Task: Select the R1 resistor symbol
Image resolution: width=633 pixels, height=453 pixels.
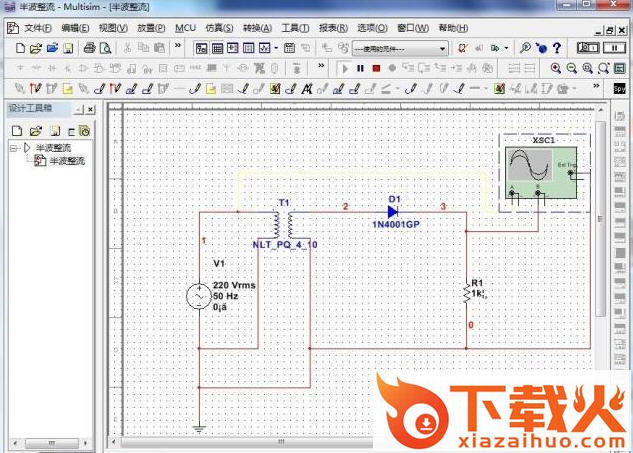Action: tap(467, 292)
